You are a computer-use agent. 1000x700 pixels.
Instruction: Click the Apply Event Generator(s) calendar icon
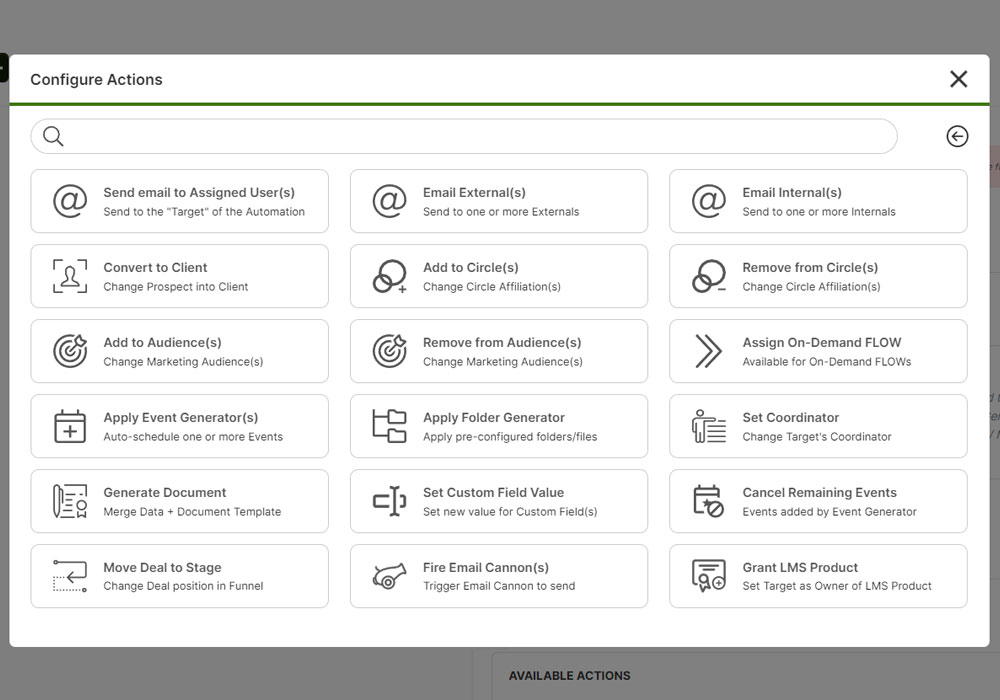[x=70, y=426]
